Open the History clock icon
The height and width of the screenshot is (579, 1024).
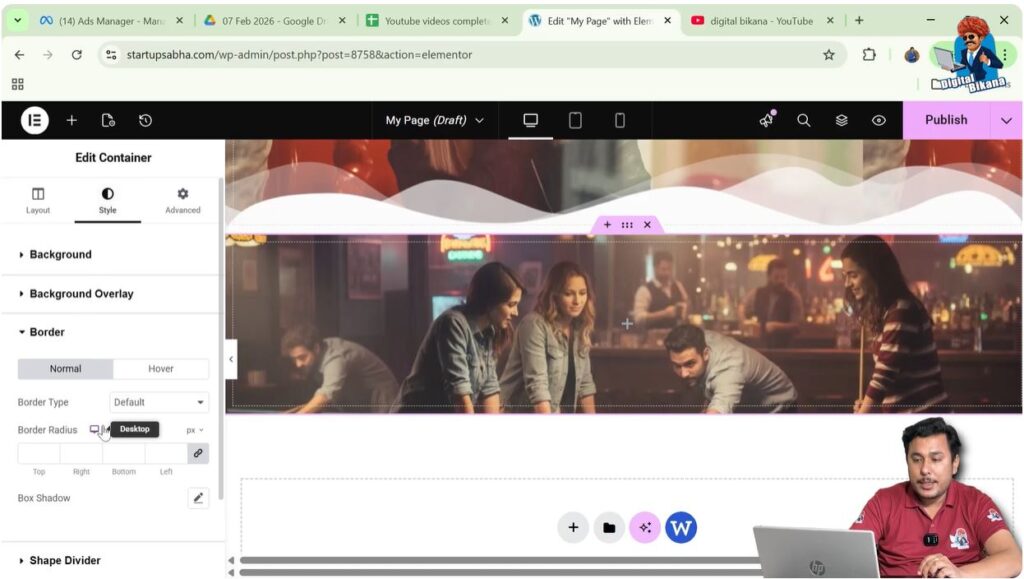tap(145, 120)
